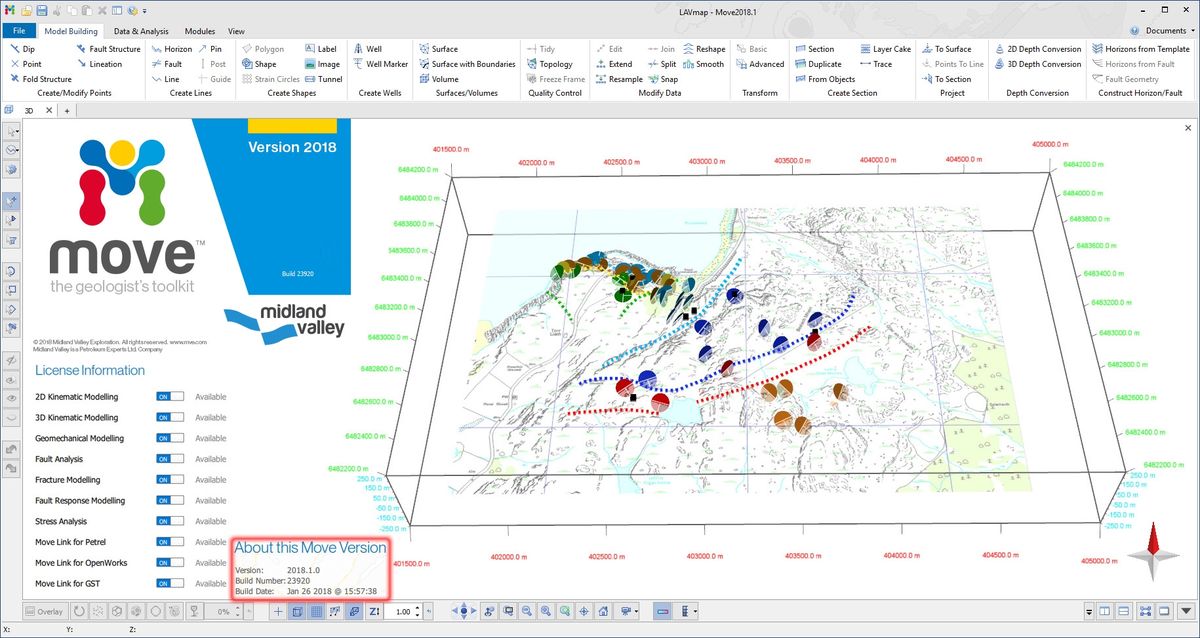
Task: Switch to the Data & Analysis tab
Action: pyautogui.click(x=142, y=31)
